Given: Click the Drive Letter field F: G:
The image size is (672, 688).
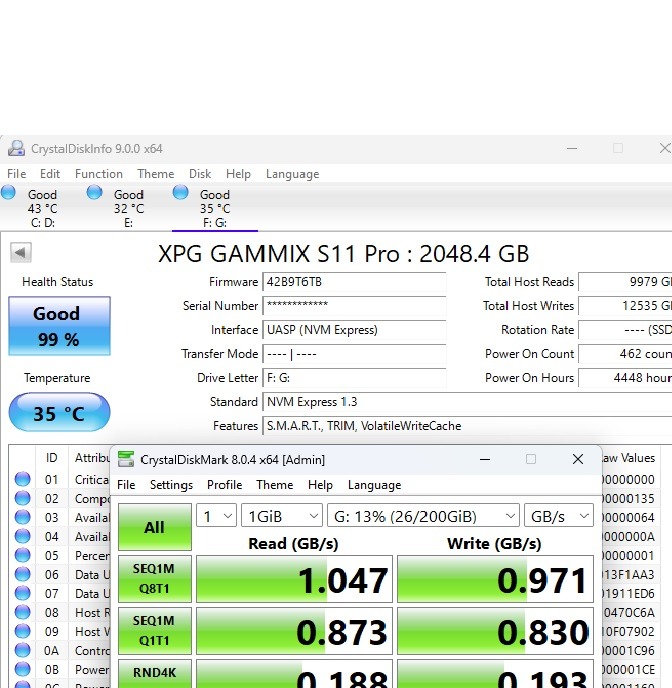Looking at the screenshot, I should [x=354, y=378].
